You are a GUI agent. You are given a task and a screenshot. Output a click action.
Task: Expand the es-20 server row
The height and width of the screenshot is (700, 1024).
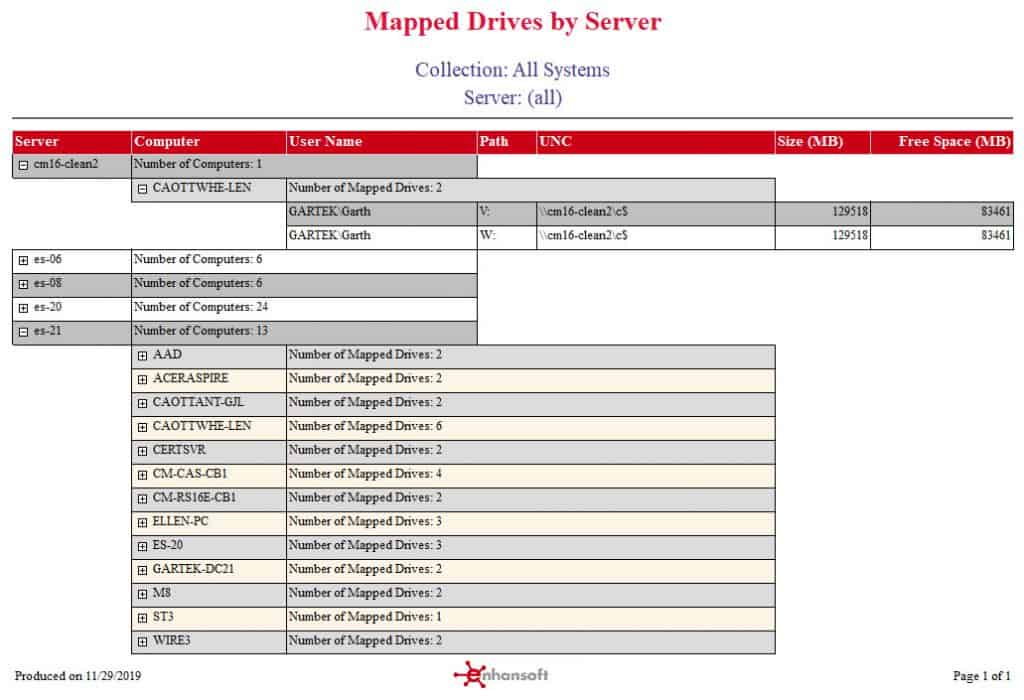click(x=24, y=308)
